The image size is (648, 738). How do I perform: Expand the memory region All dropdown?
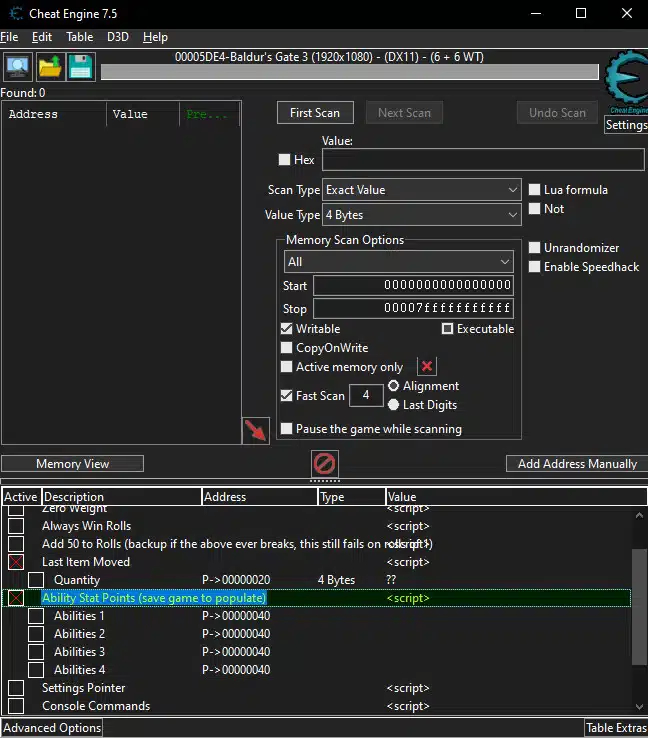coord(398,262)
